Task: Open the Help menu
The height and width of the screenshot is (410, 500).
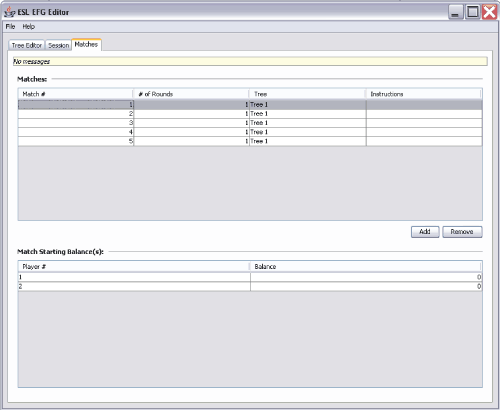Action: tap(29, 26)
